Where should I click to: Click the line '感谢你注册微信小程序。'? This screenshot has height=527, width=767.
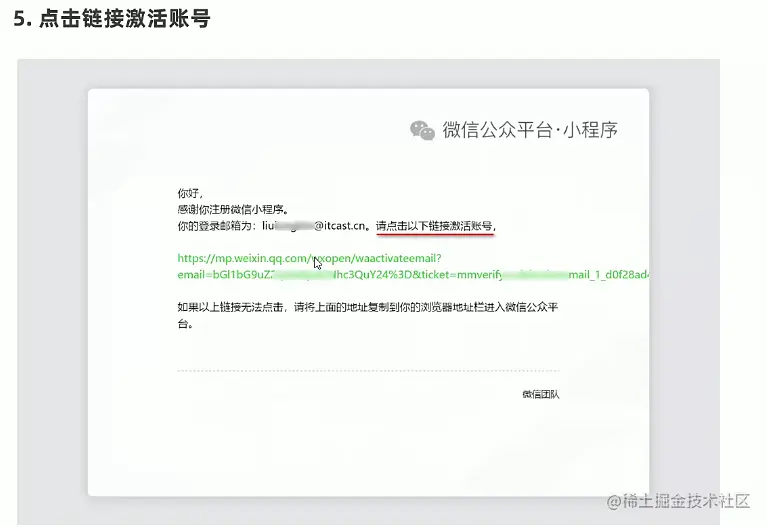pos(233,209)
